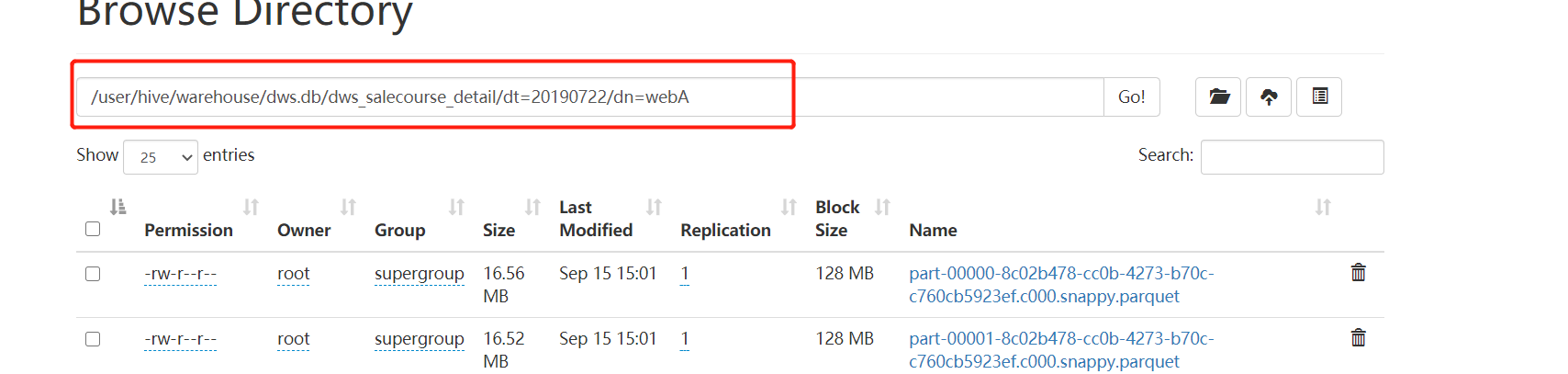
Task: Click the Search input field
Action: [x=1292, y=157]
